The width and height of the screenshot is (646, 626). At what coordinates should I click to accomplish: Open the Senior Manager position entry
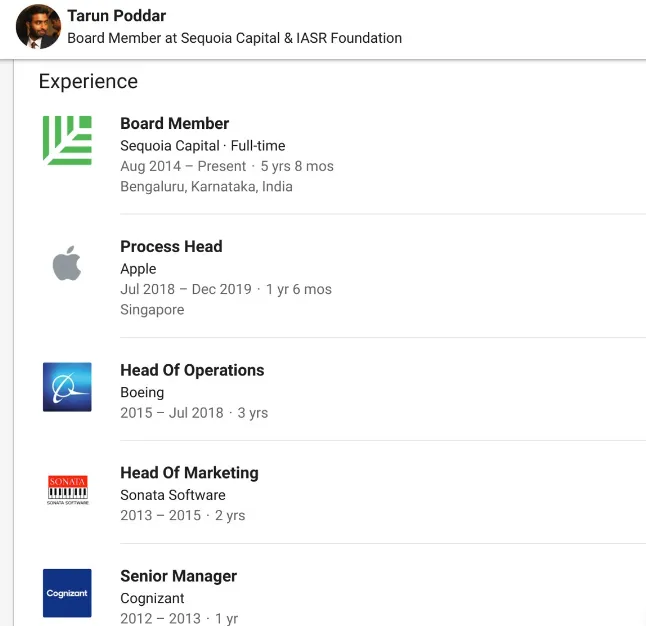pos(178,576)
